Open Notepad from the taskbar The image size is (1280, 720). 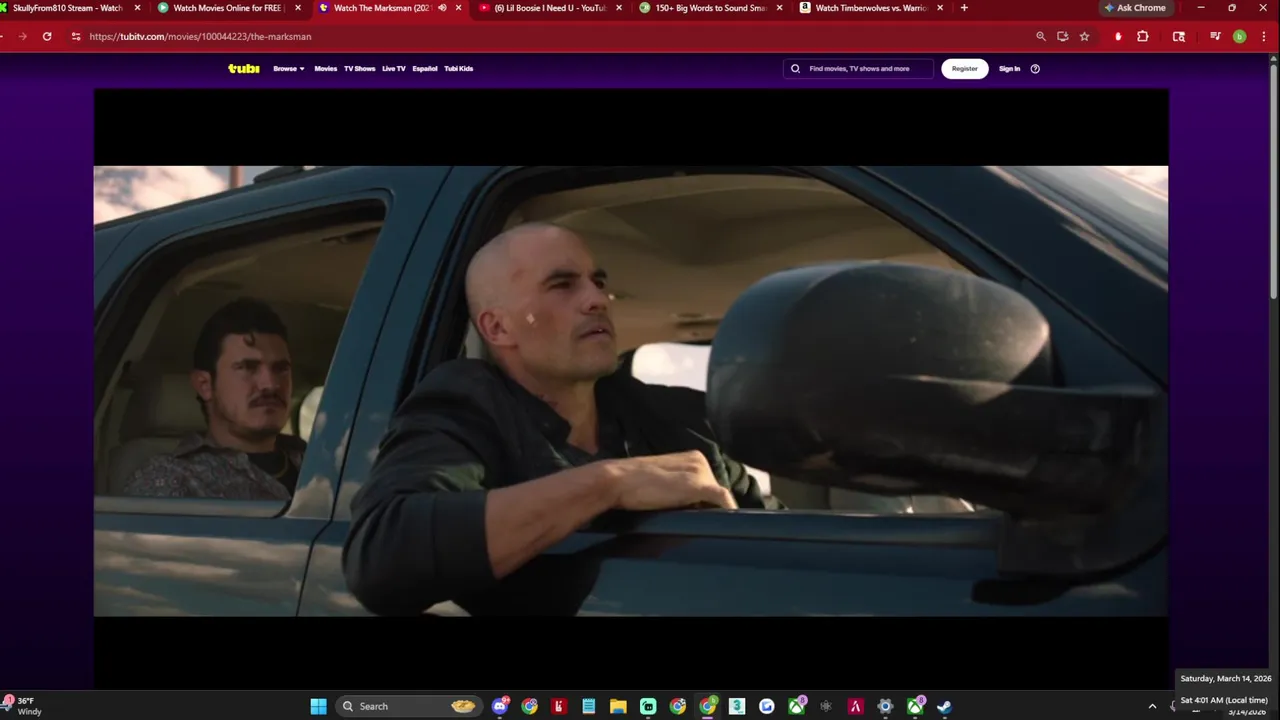click(589, 706)
